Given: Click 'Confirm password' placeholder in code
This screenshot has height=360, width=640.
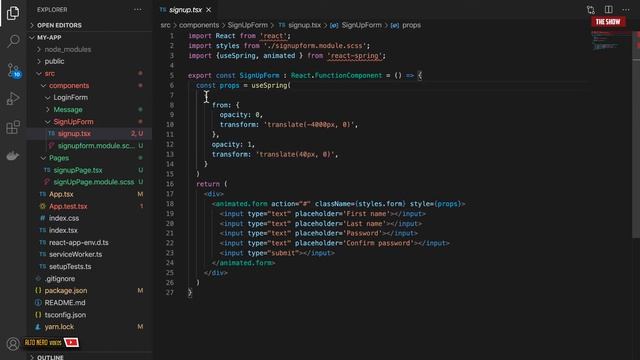Looking at the screenshot, I should click(x=380, y=243).
